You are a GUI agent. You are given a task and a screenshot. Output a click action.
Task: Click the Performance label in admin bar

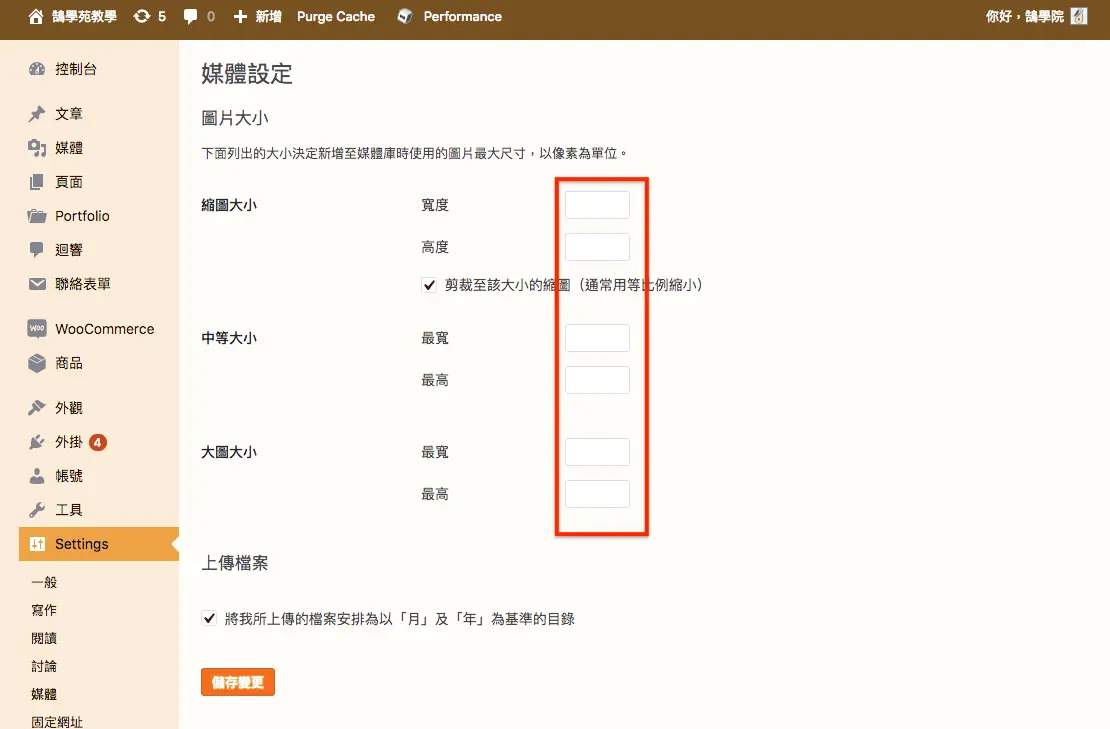tap(462, 16)
